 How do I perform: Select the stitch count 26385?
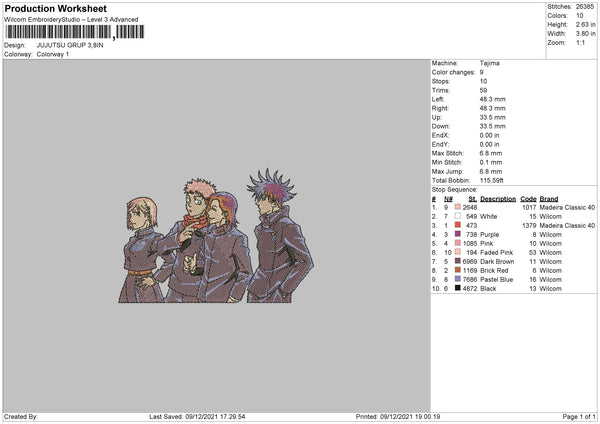click(585, 7)
